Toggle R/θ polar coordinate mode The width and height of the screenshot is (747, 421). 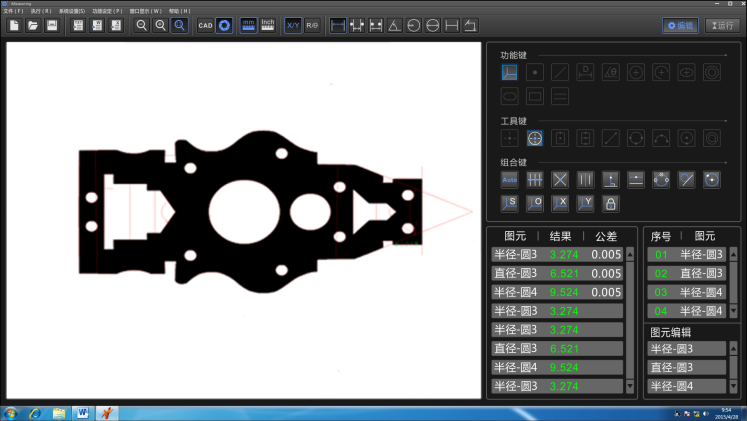coord(312,26)
